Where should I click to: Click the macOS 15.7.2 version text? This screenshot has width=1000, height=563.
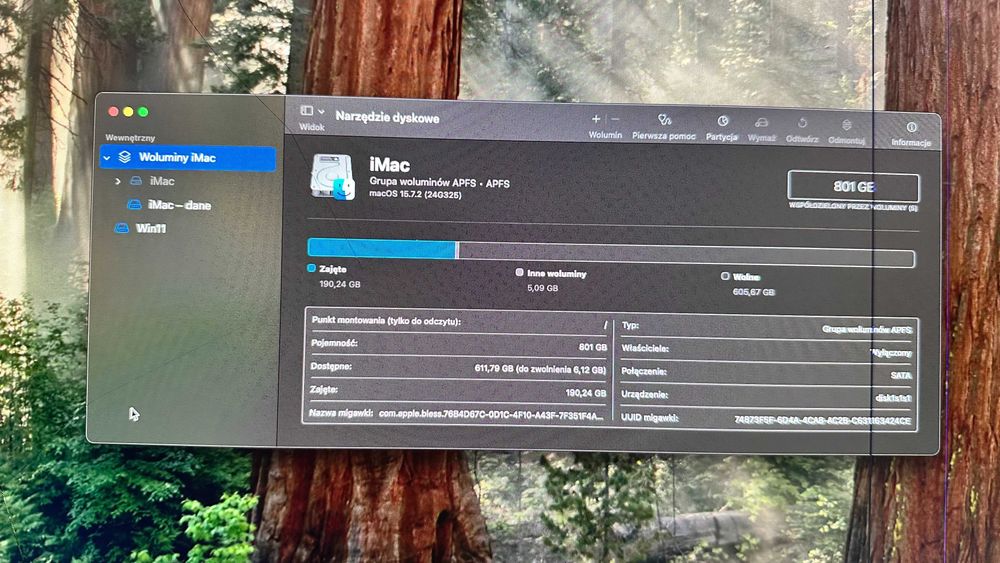tap(415, 194)
